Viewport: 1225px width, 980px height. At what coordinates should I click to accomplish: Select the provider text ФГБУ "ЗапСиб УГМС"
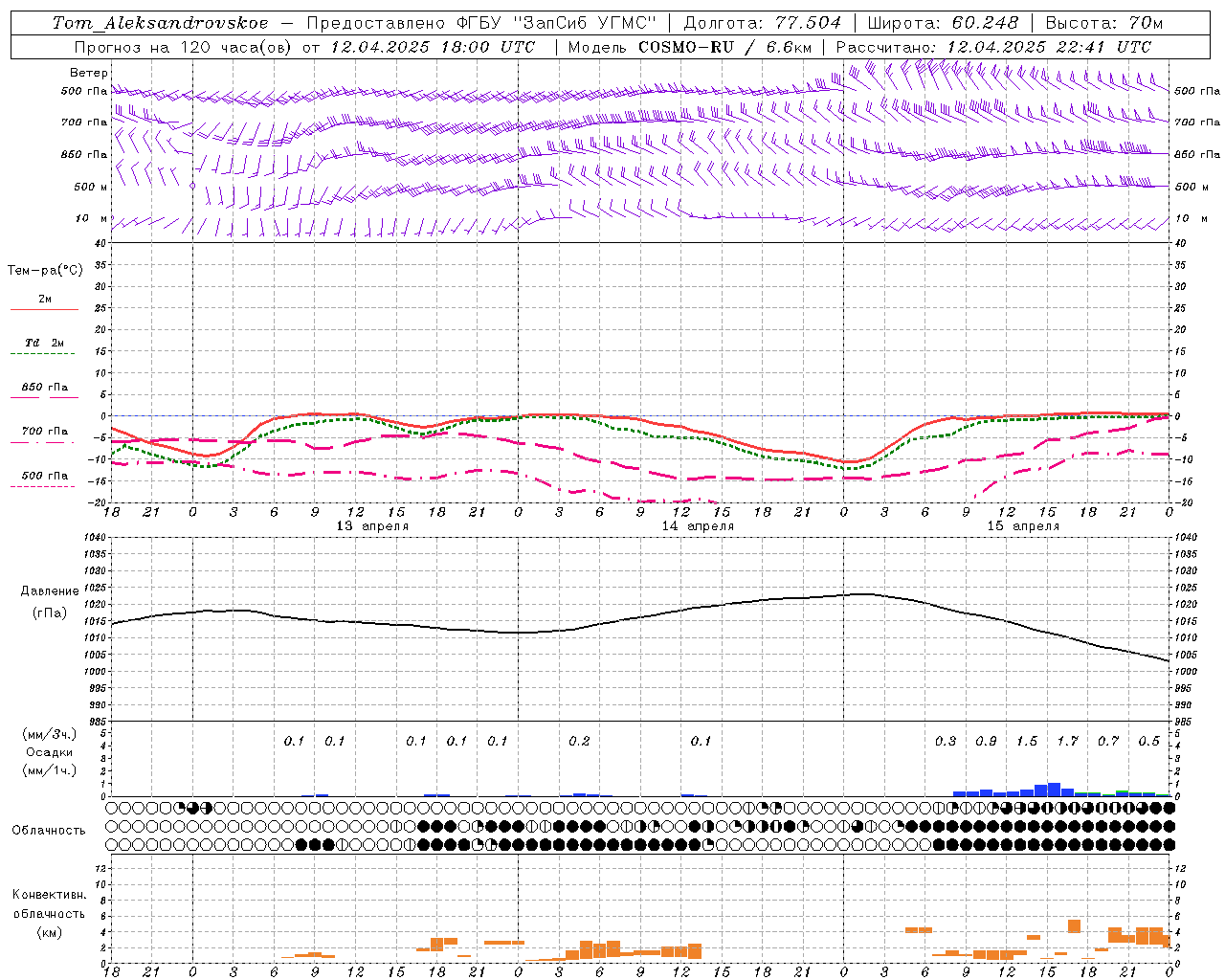[x=555, y=23]
